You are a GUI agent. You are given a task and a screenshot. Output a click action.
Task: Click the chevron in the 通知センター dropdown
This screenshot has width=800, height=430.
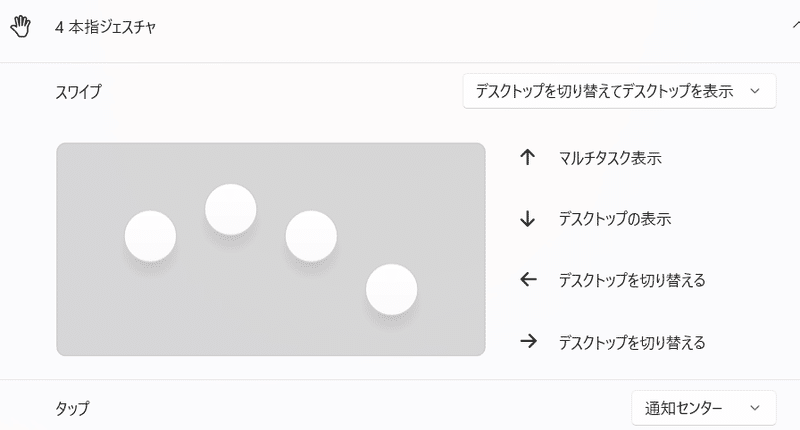click(755, 408)
